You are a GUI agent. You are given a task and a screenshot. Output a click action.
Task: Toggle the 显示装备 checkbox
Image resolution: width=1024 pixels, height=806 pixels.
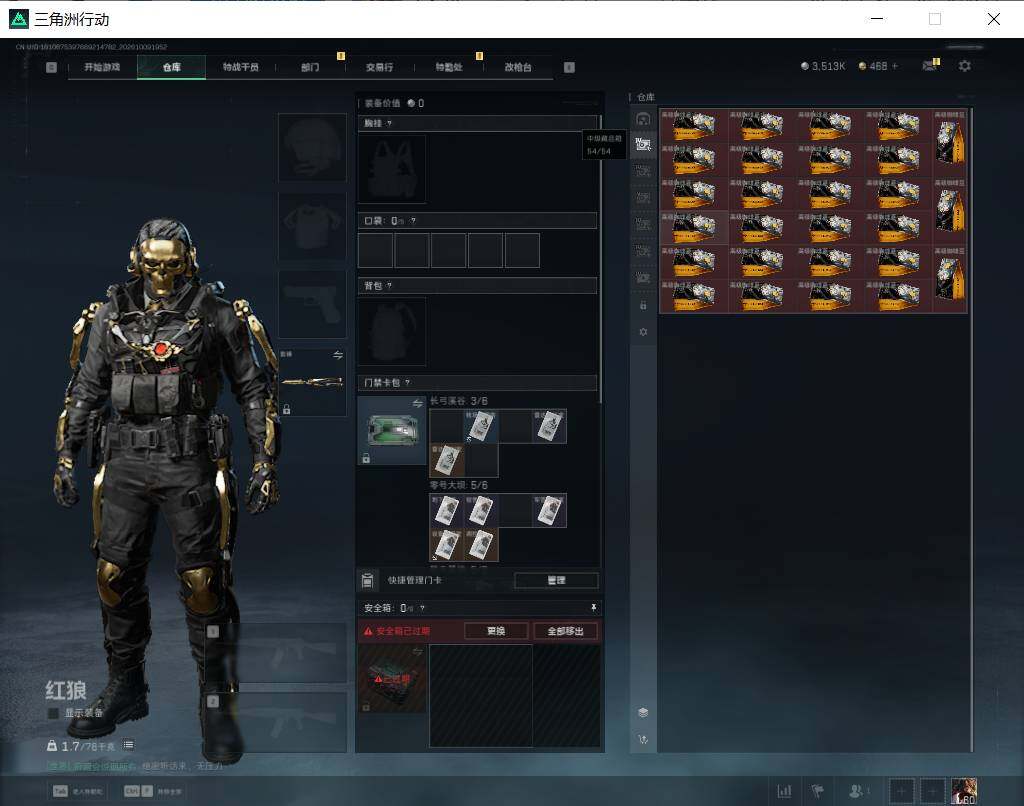pos(54,713)
